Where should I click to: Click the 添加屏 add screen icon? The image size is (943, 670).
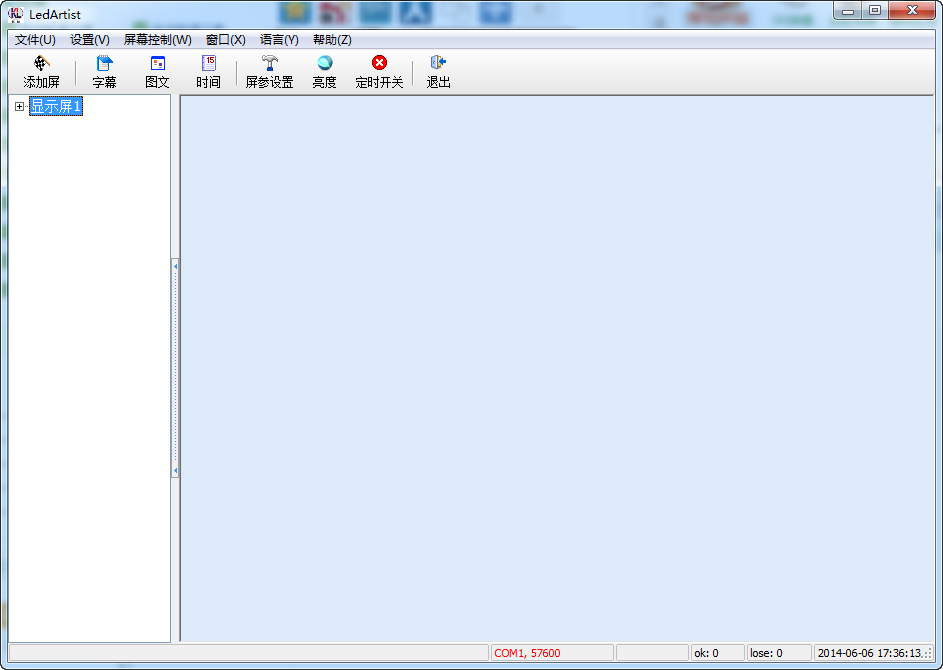click(41, 72)
